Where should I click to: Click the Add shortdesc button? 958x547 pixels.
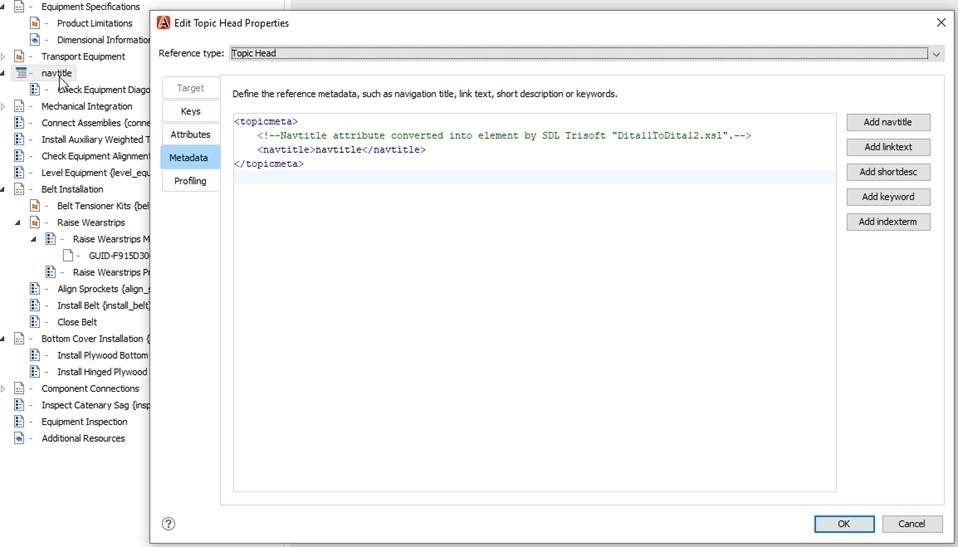888,172
